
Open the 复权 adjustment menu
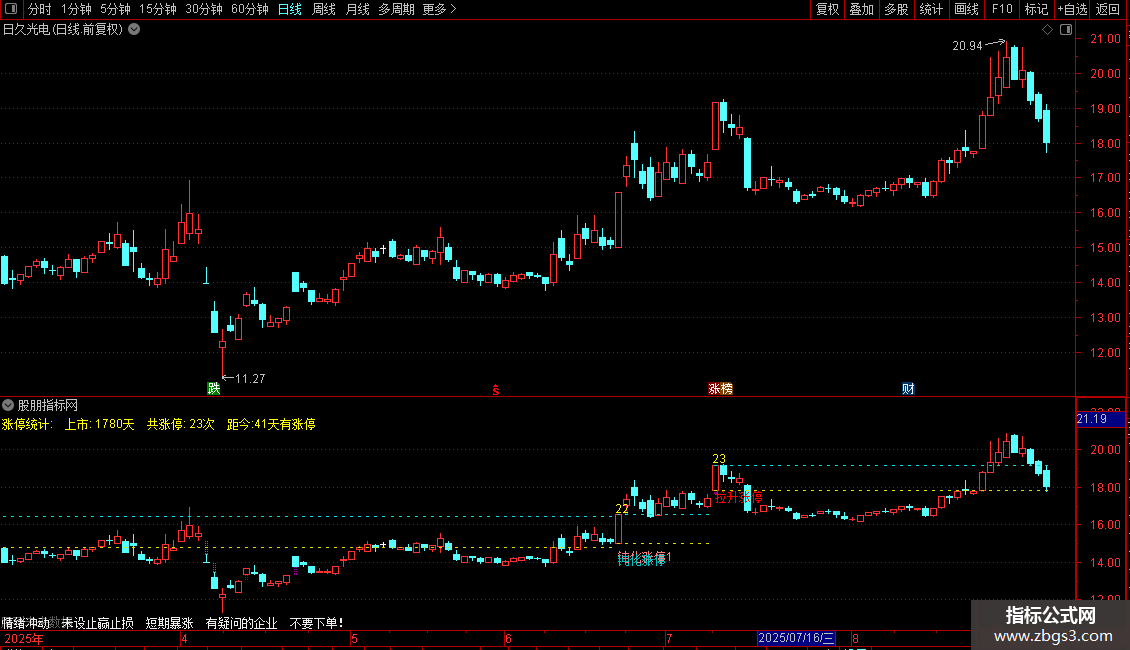827,9
